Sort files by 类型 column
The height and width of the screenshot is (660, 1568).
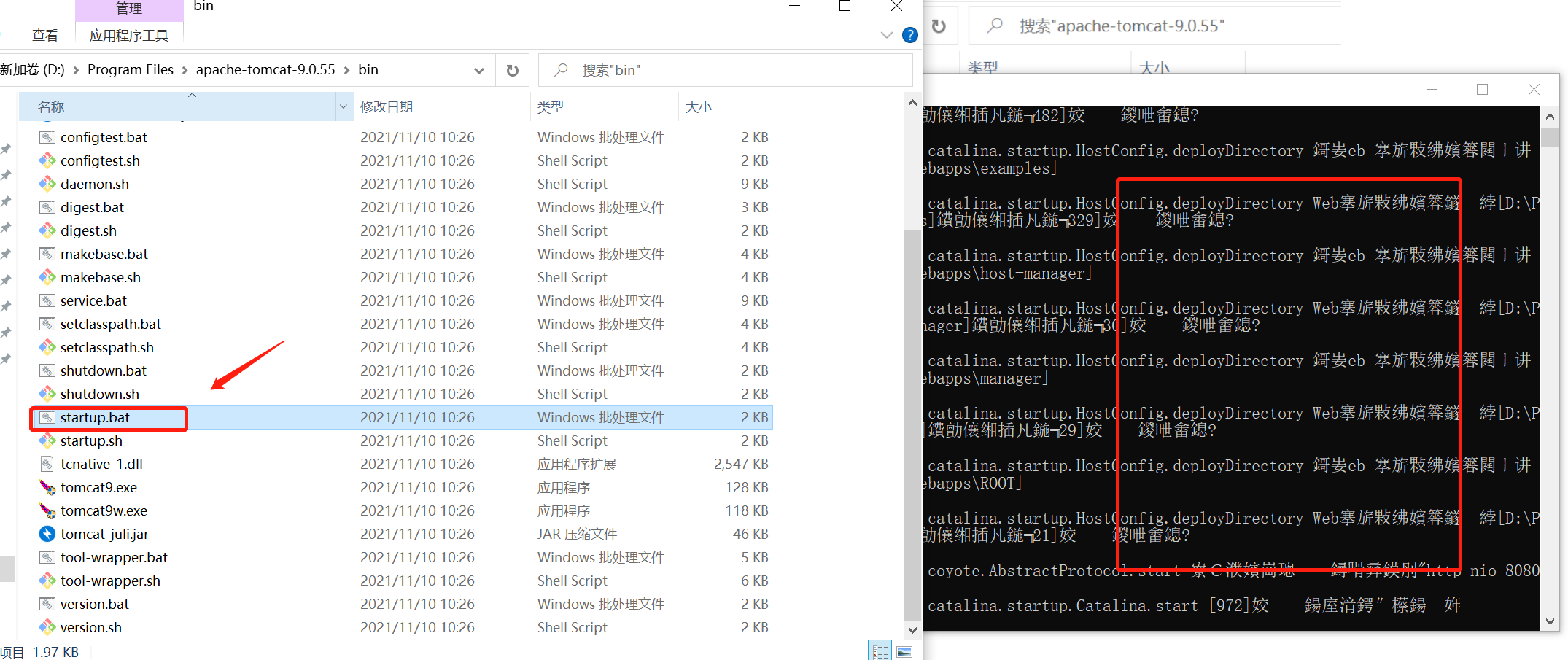click(551, 107)
